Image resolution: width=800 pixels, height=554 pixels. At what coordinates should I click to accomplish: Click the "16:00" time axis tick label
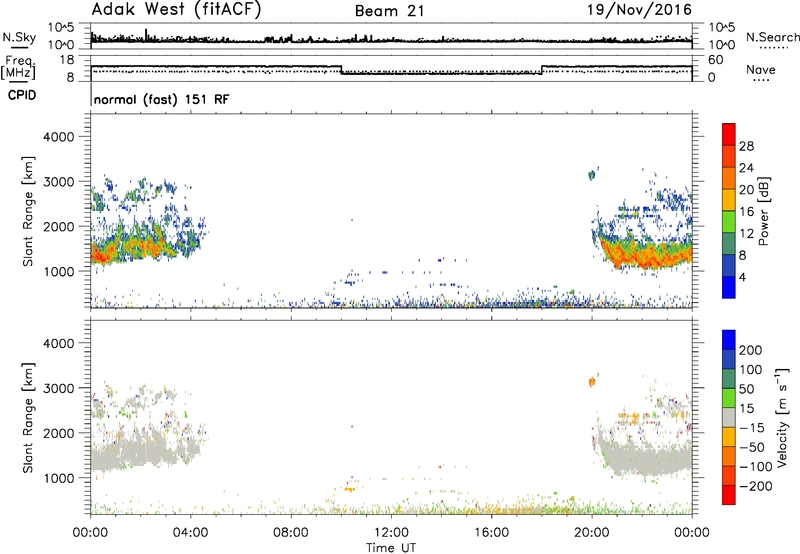click(491, 533)
